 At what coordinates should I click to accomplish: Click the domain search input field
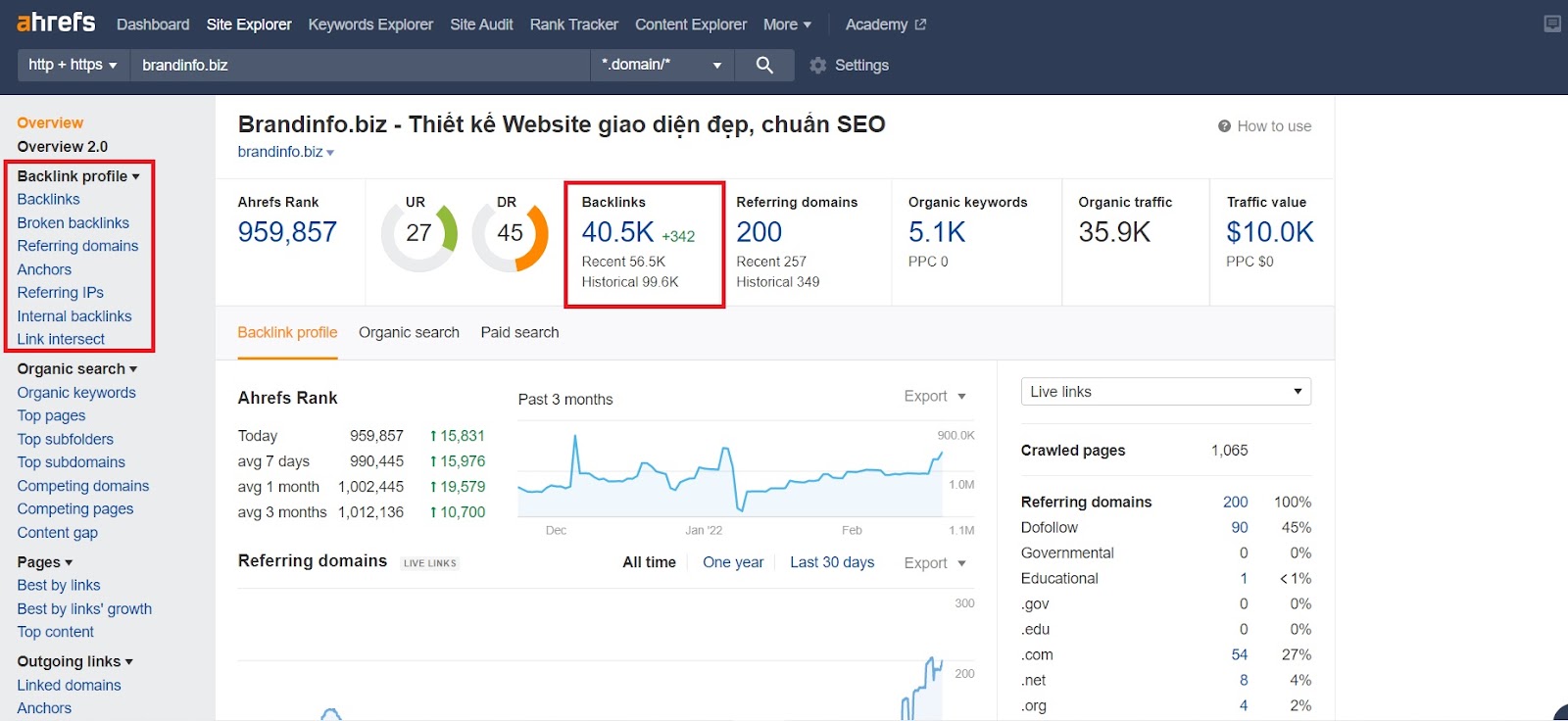point(361,65)
